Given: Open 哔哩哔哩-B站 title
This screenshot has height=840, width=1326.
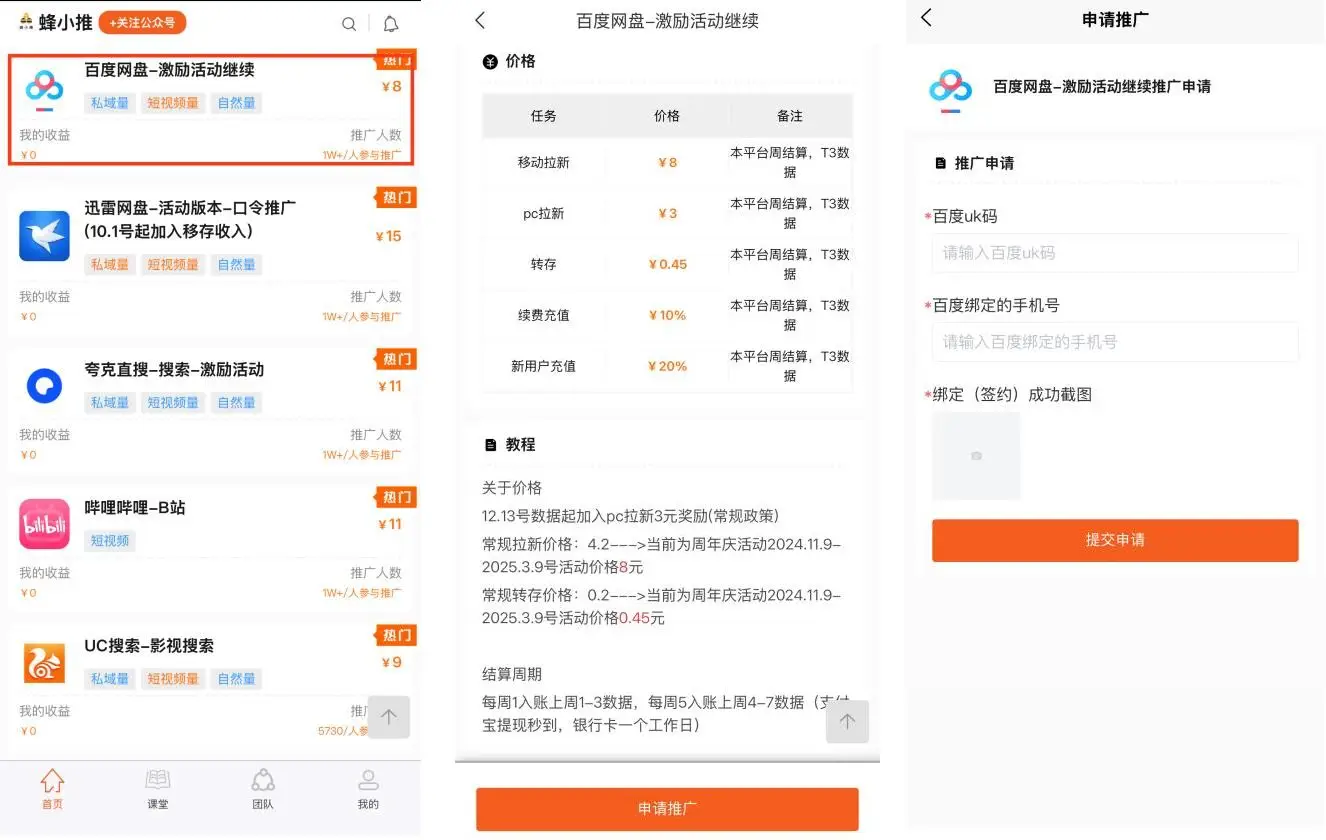Looking at the screenshot, I should pyautogui.click(x=135, y=508).
